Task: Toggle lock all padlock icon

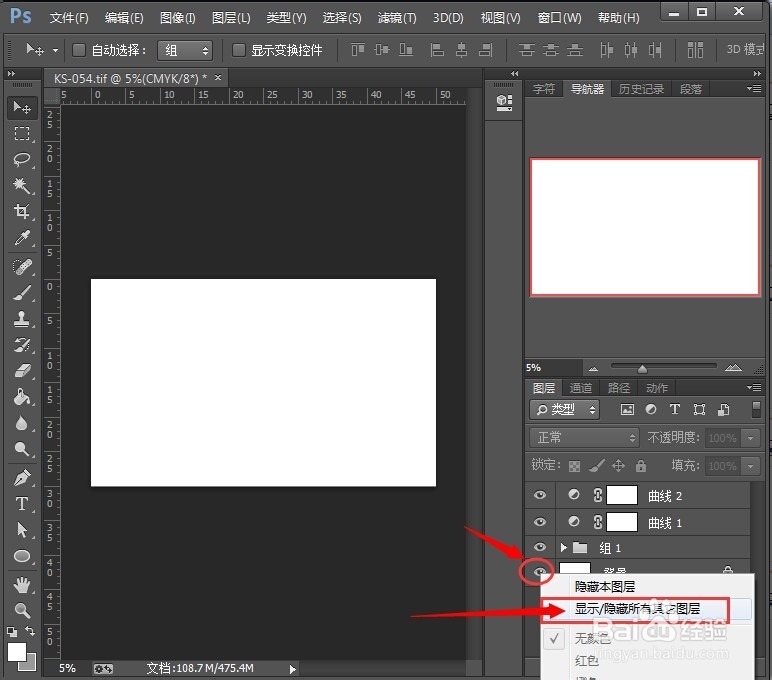Action: (x=641, y=465)
